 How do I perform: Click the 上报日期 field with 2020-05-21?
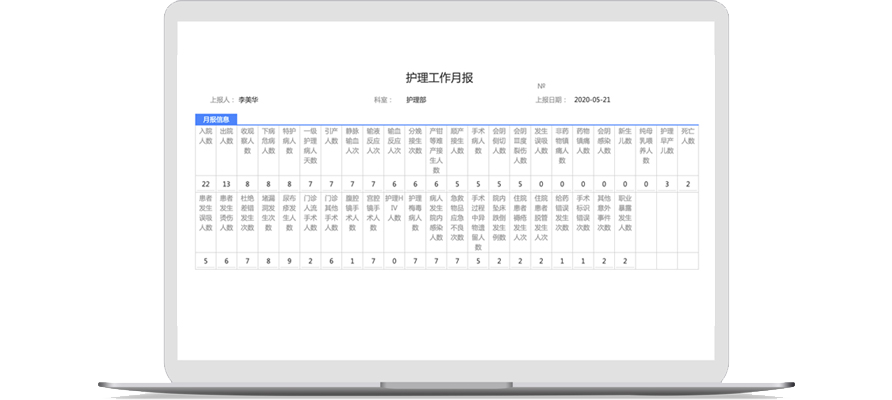(x=592, y=100)
